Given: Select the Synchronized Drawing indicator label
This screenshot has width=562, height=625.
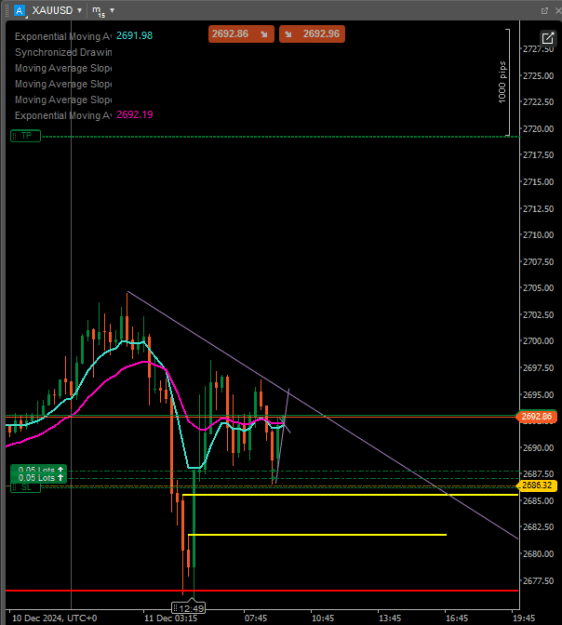Looking at the screenshot, I should click(63, 52).
